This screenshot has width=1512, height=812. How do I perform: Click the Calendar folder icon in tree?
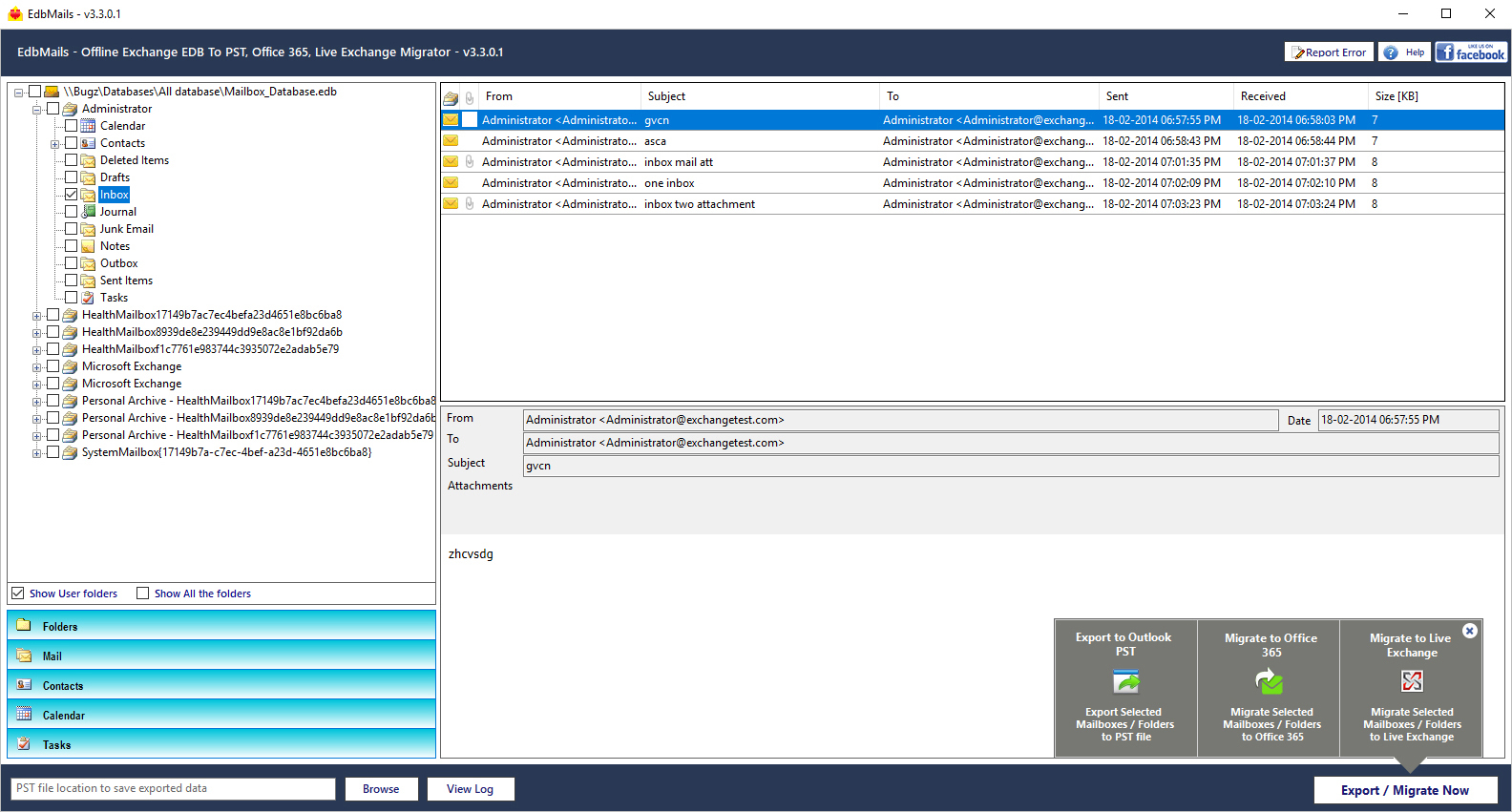[89, 126]
